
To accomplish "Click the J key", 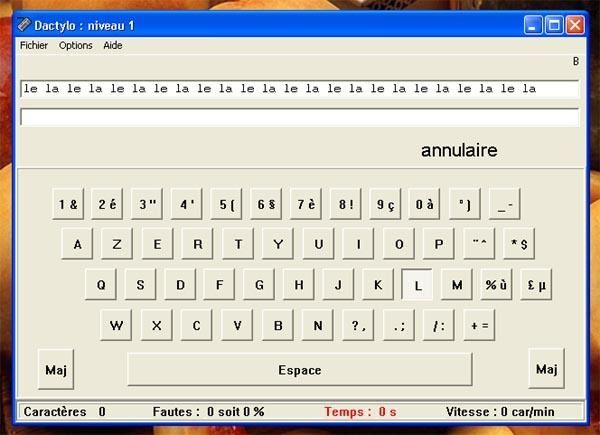I will click(x=338, y=285).
